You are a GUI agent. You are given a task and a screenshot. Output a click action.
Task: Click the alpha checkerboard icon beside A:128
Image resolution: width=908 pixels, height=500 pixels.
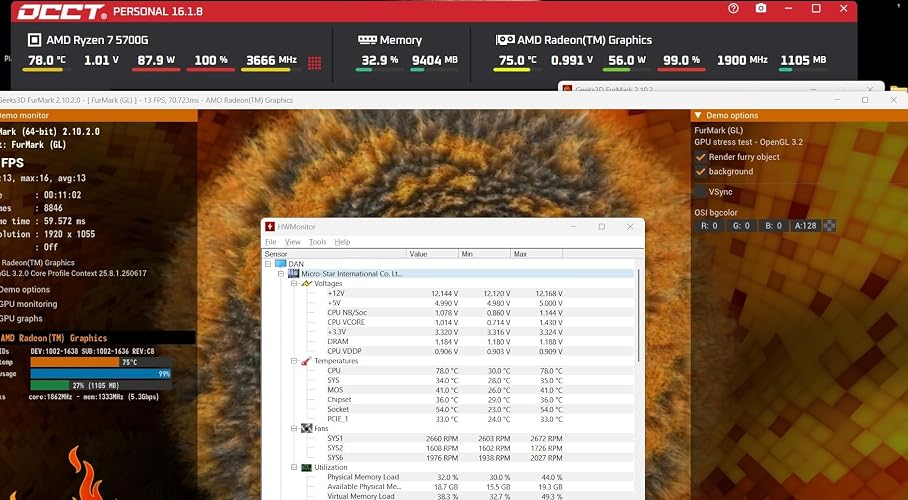830,226
